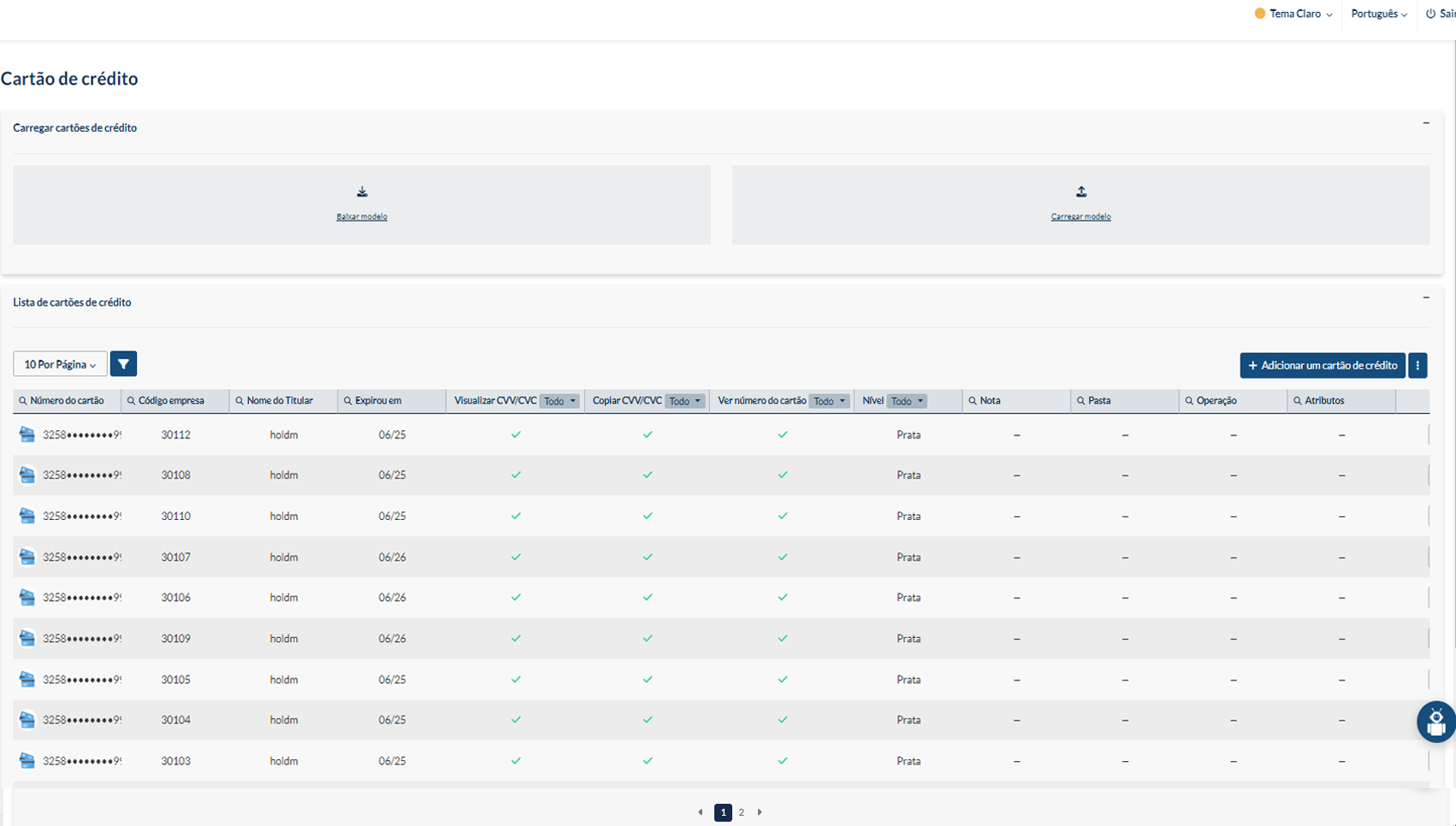Click card icon in row 30108
1456x826 pixels.
pyautogui.click(x=27, y=475)
